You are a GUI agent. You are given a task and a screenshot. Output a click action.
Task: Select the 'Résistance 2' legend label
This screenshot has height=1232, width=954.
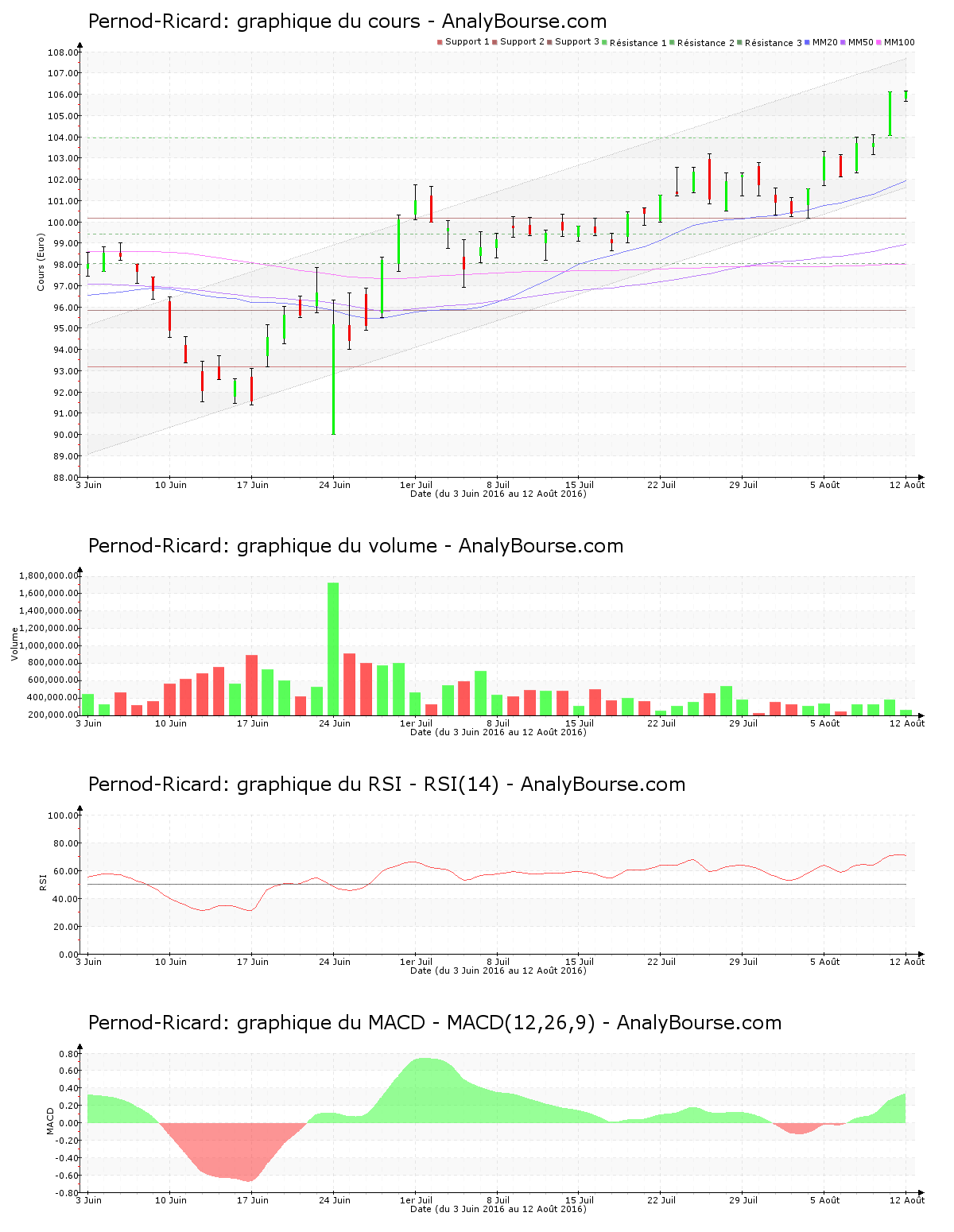pyautogui.click(x=706, y=42)
